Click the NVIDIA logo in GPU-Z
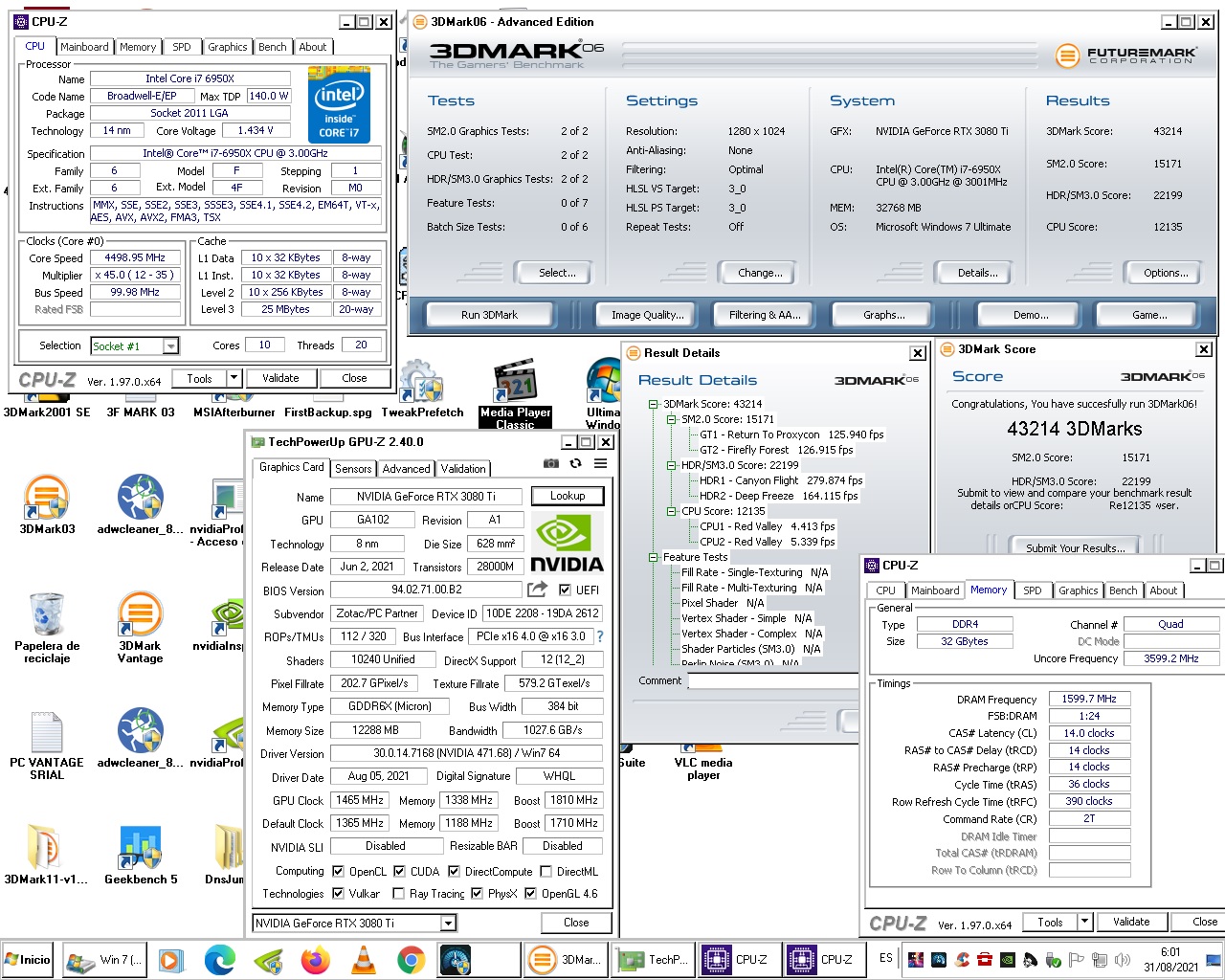This screenshot has height=980, width=1225. click(567, 543)
